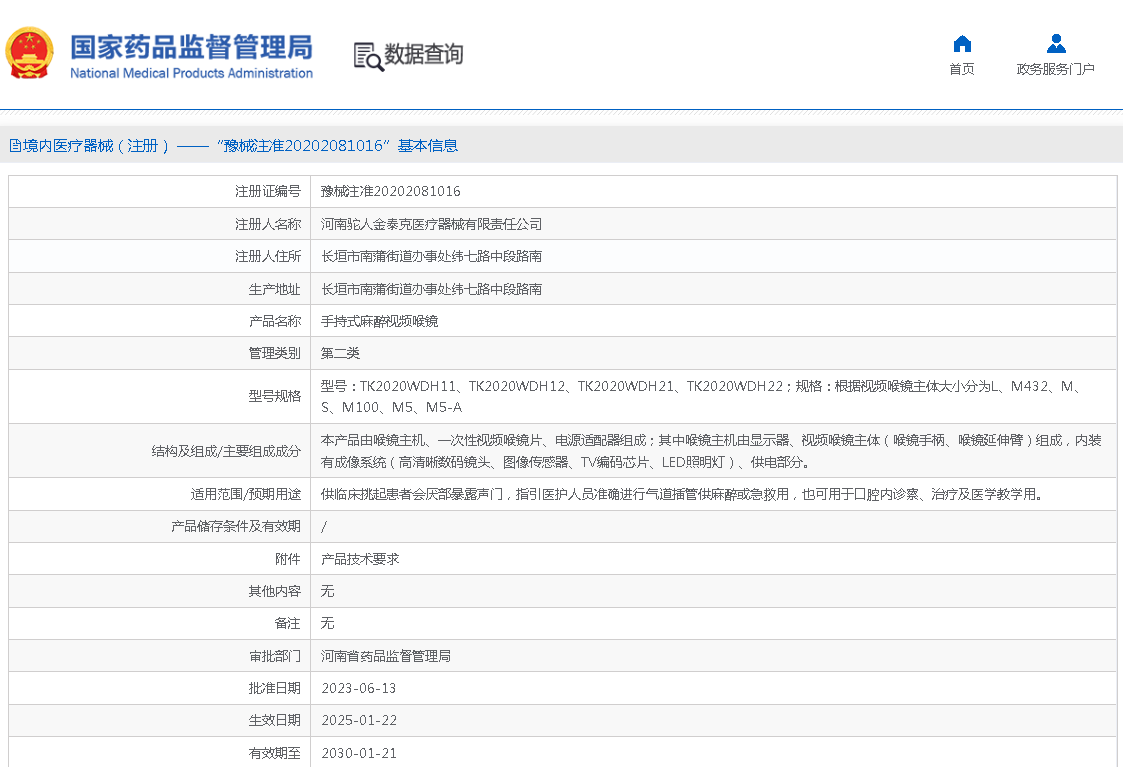Click the 产品技术要求 attachment entry
This screenshot has width=1123, height=767.
click(x=360, y=559)
